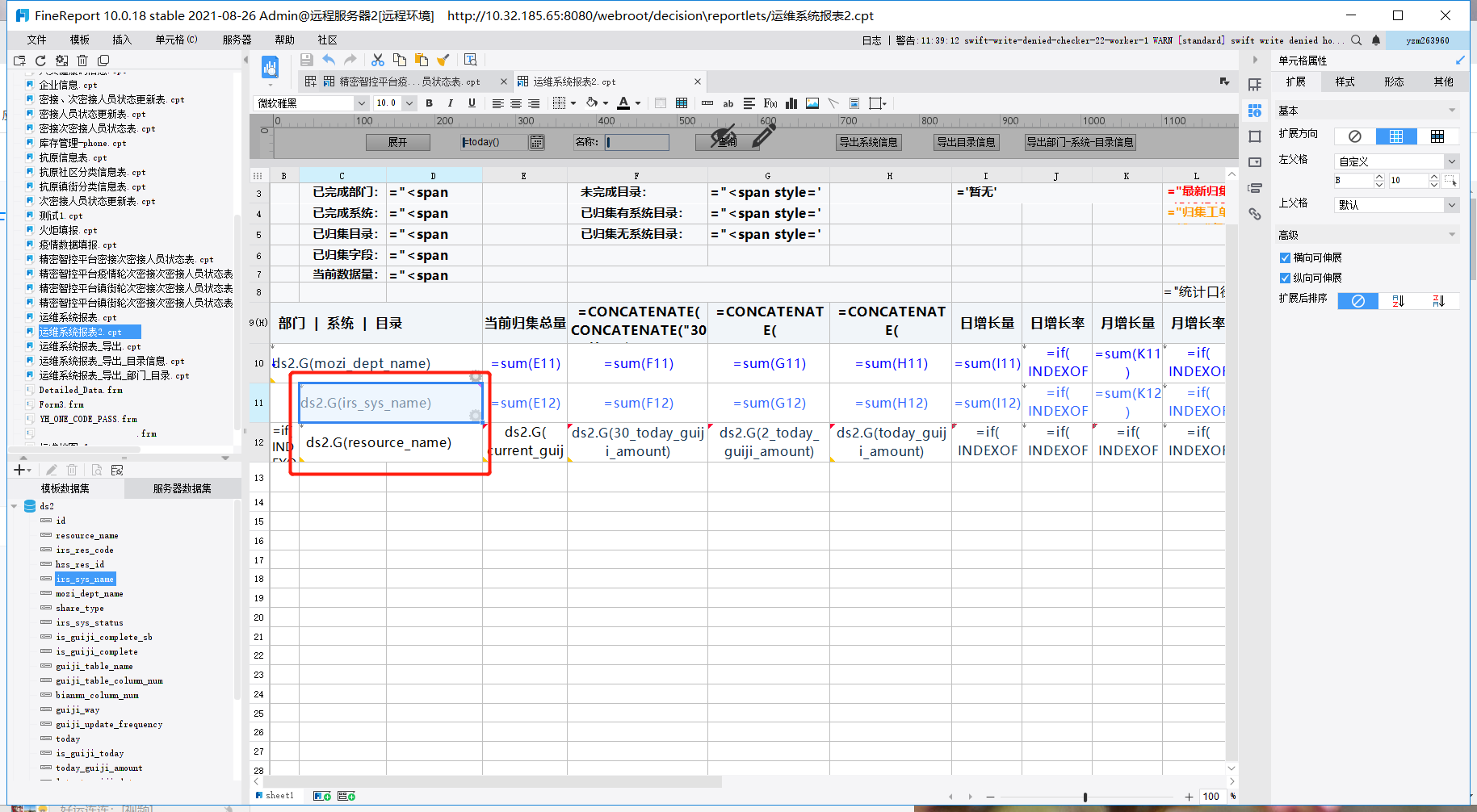This screenshot has height=812, width=1477.
Task: Click the Save icon in toolbar
Action: pyautogui.click(x=306, y=60)
